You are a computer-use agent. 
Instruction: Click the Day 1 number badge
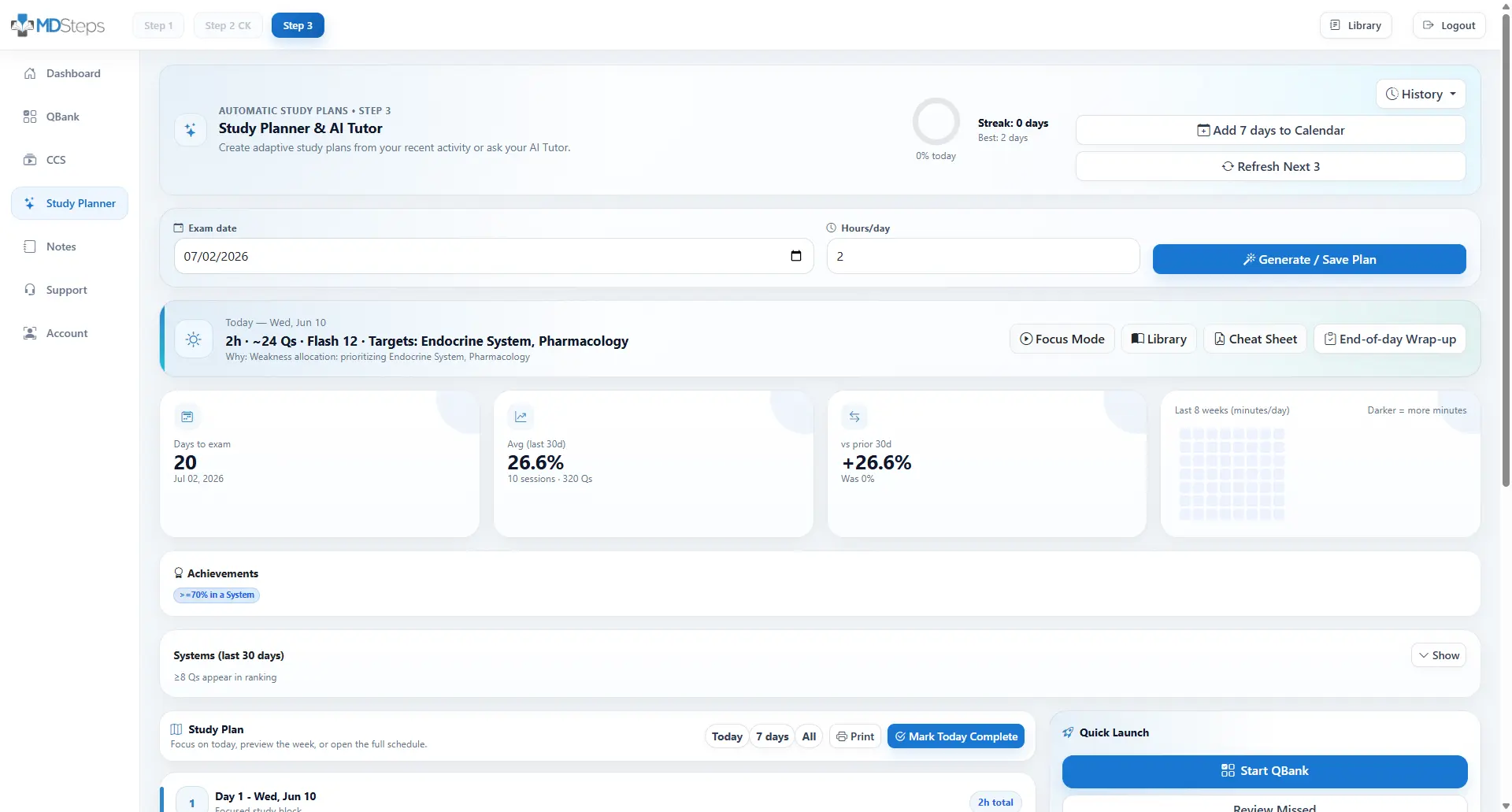point(192,800)
